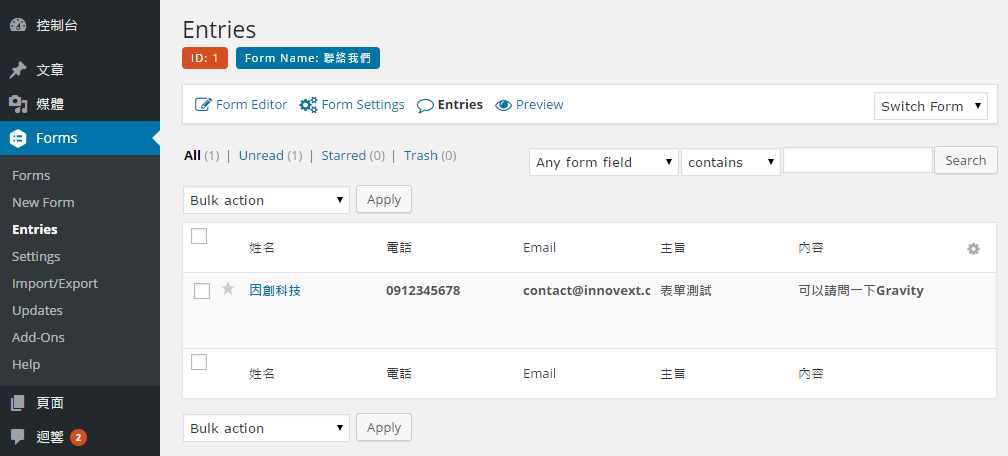Viewport: 1008px width, 456px height.
Task: Click the Preview eye icon
Action: coord(504,105)
